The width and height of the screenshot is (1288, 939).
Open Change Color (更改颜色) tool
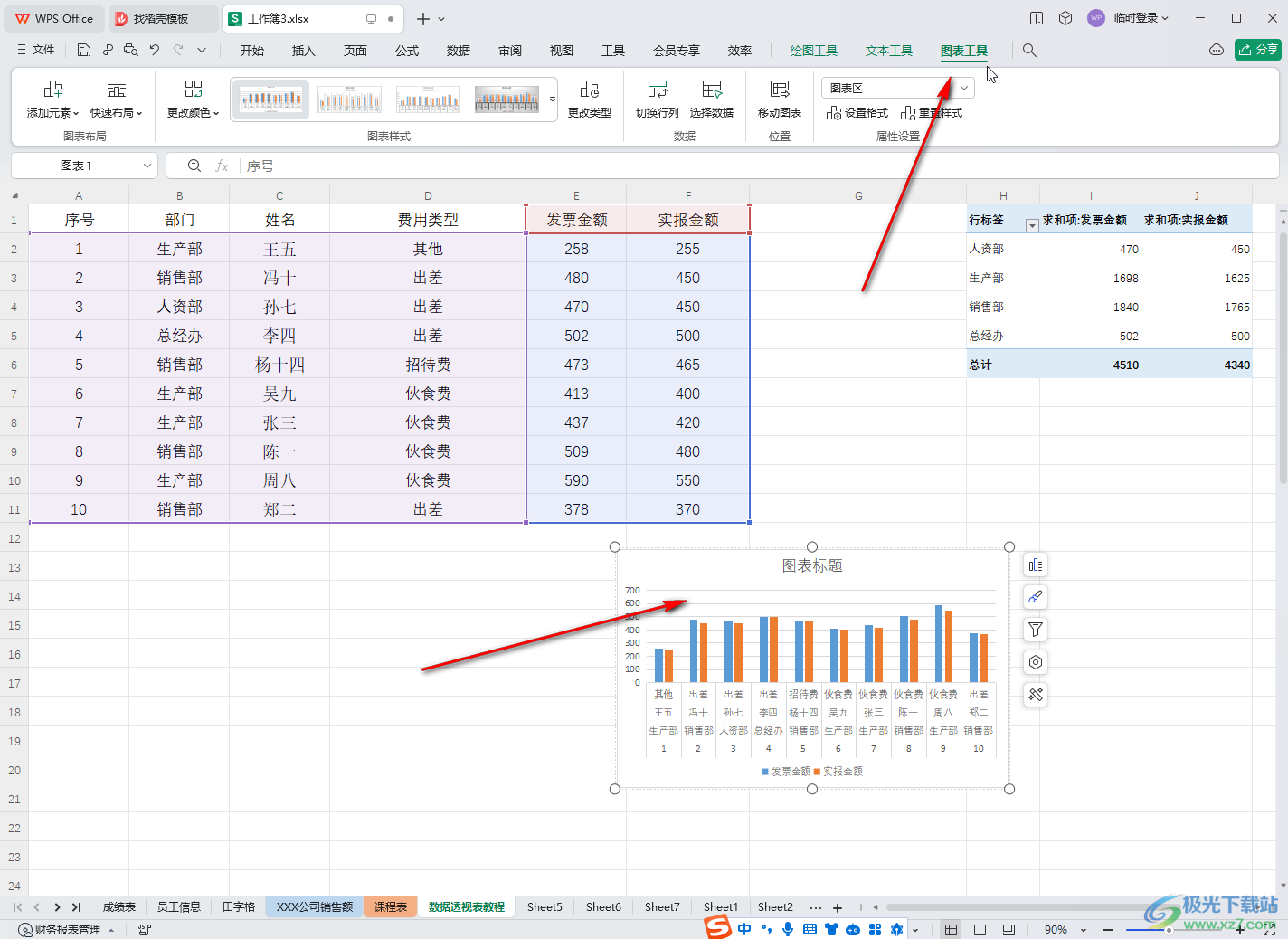click(194, 100)
